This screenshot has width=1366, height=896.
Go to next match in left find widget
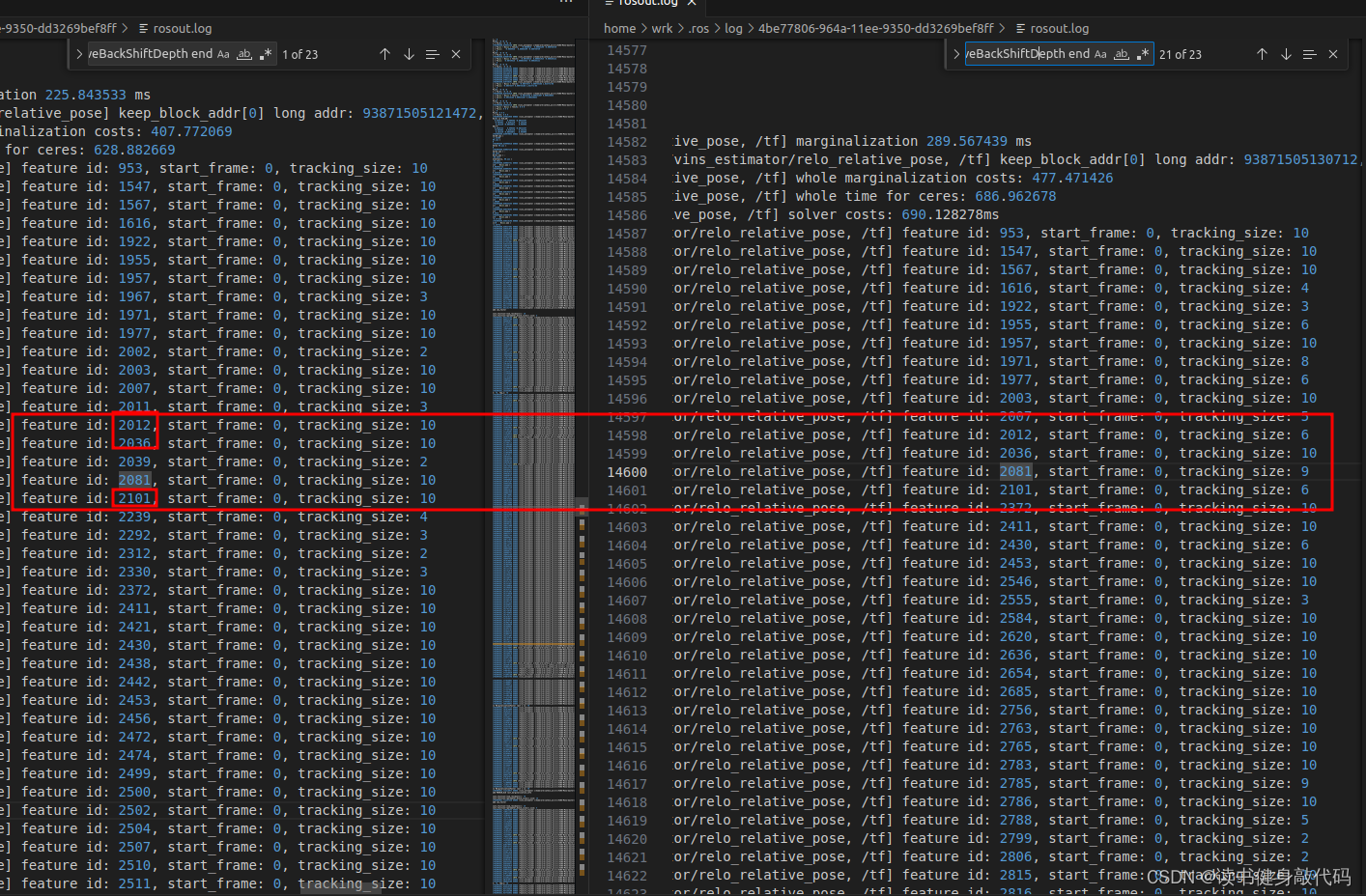409,54
